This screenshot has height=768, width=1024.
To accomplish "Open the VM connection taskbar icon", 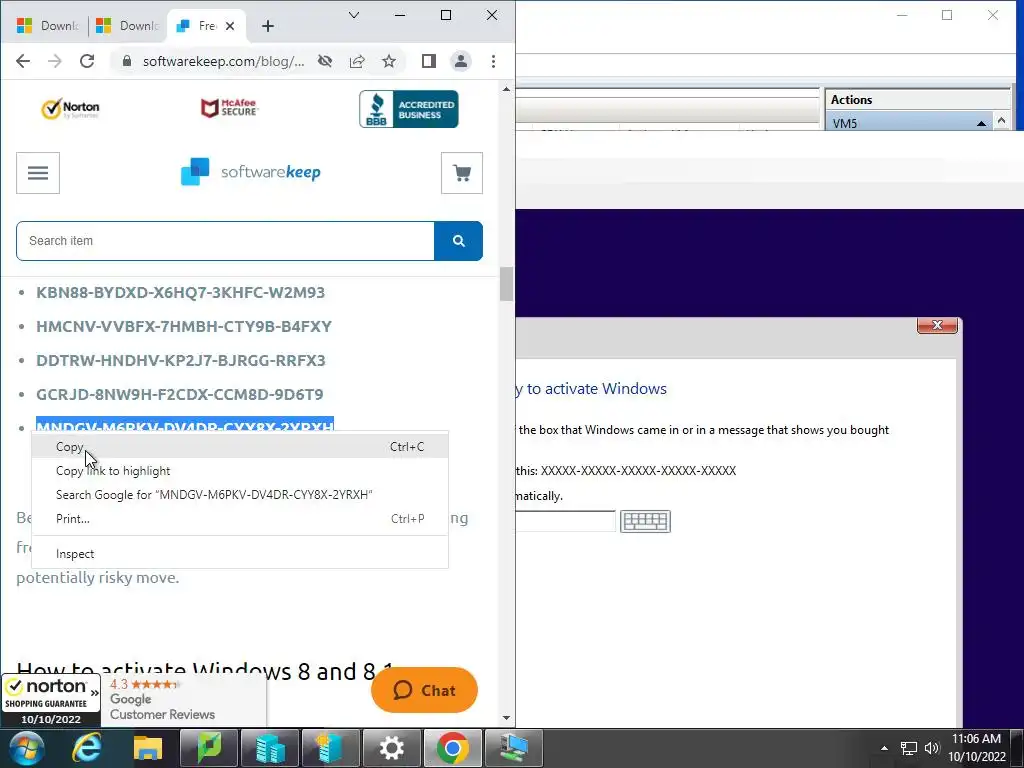I will pyautogui.click(x=514, y=748).
